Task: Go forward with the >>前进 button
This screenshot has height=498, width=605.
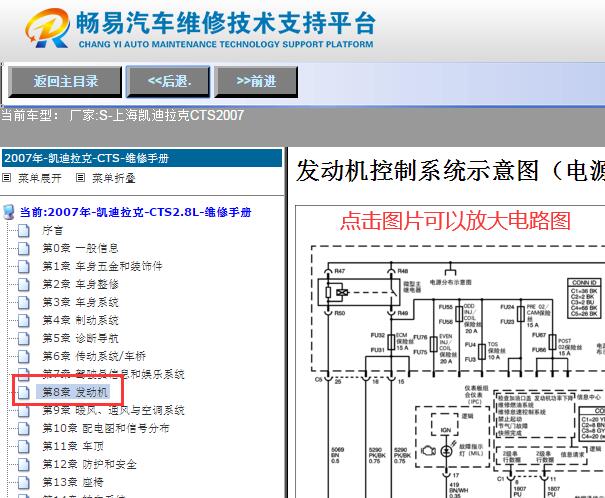Action: point(256,81)
